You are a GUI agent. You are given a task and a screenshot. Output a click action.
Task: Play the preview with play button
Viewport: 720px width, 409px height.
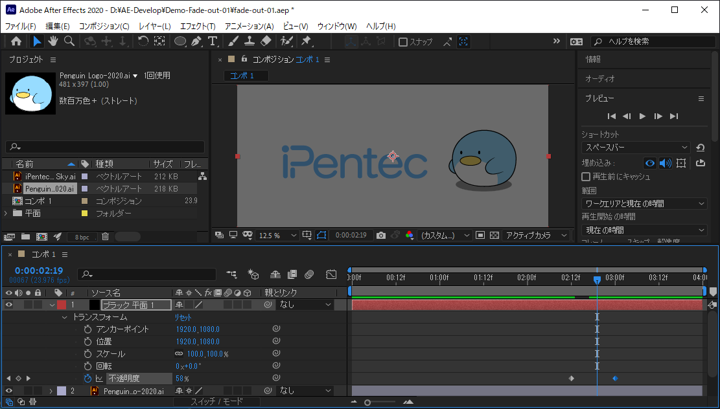pos(642,116)
